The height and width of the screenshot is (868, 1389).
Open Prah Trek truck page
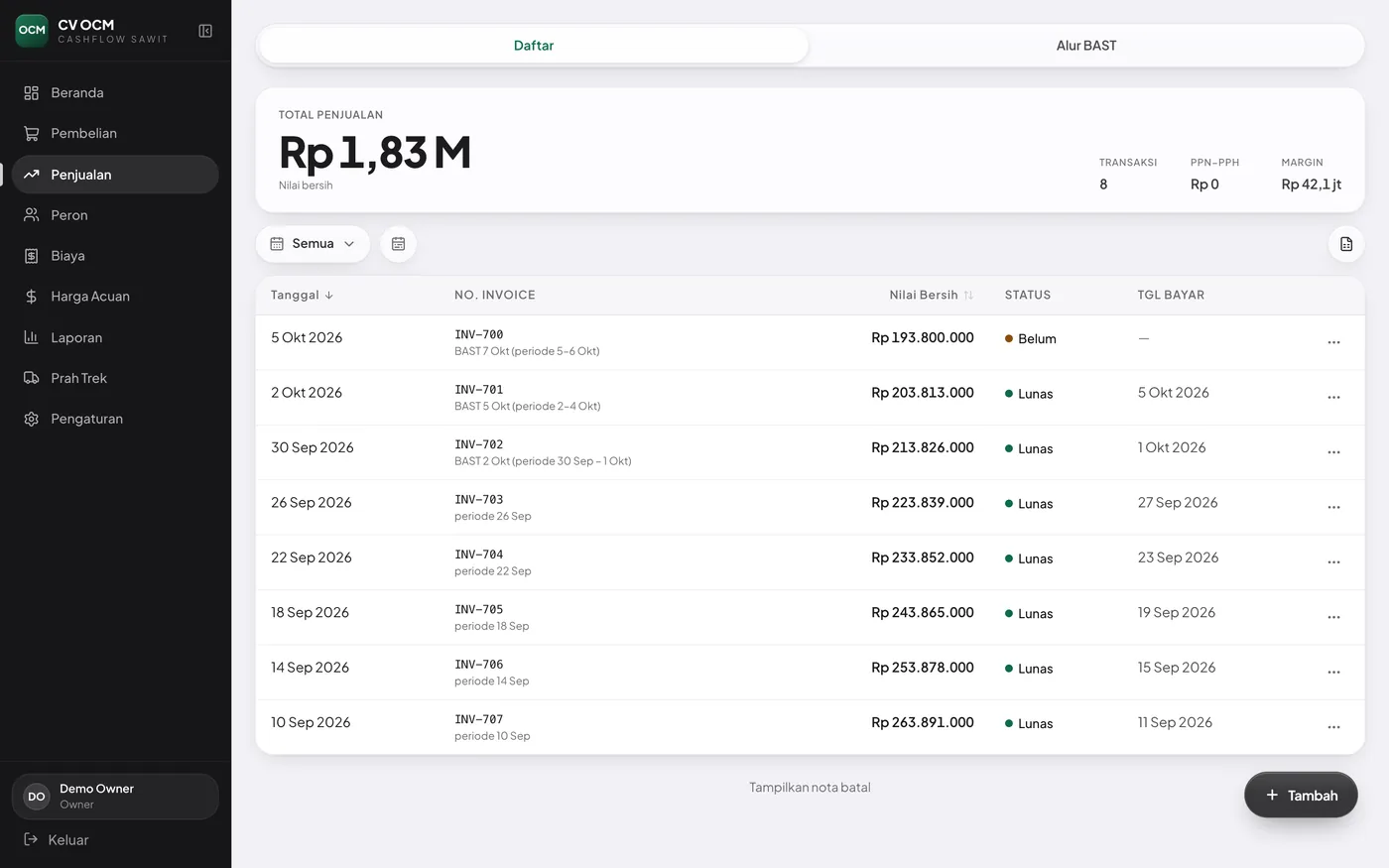pyautogui.click(x=115, y=378)
